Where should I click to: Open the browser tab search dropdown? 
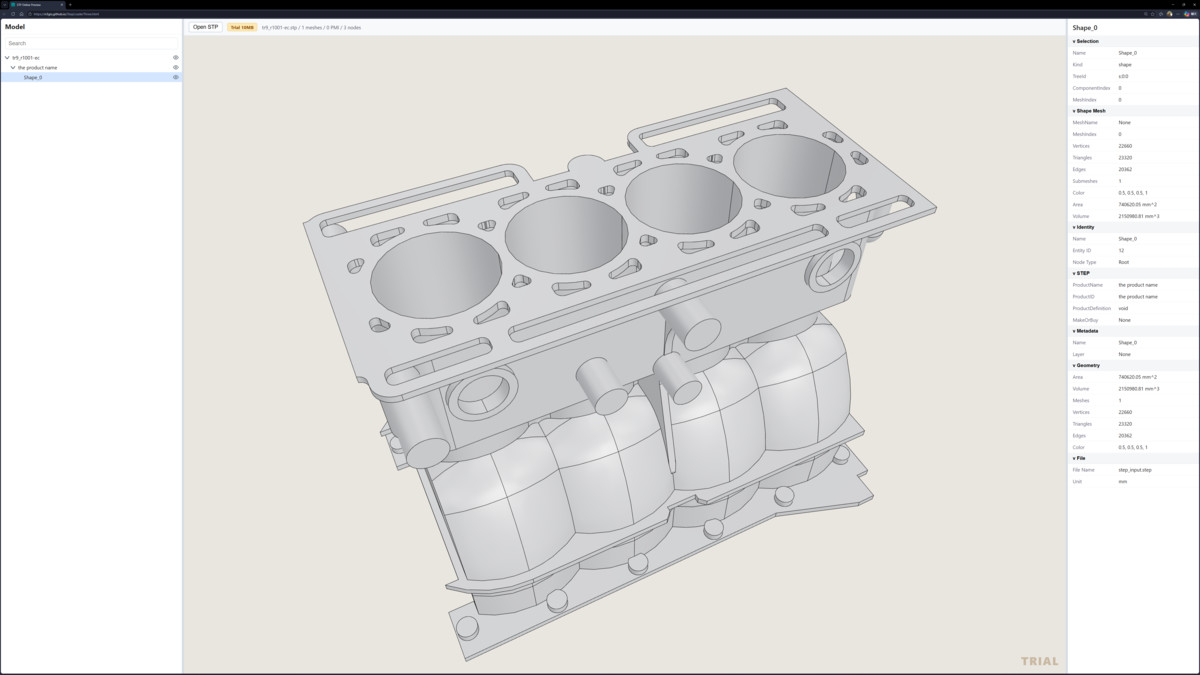coord(5,4)
